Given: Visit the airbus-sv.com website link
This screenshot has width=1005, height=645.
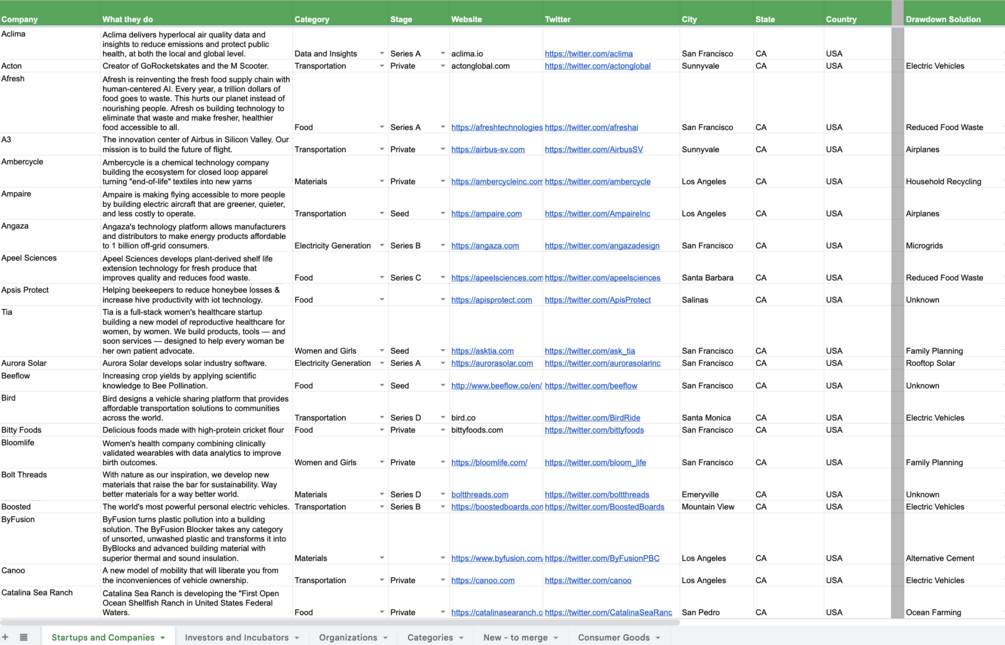Looking at the screenshot, I should point(488,149).
